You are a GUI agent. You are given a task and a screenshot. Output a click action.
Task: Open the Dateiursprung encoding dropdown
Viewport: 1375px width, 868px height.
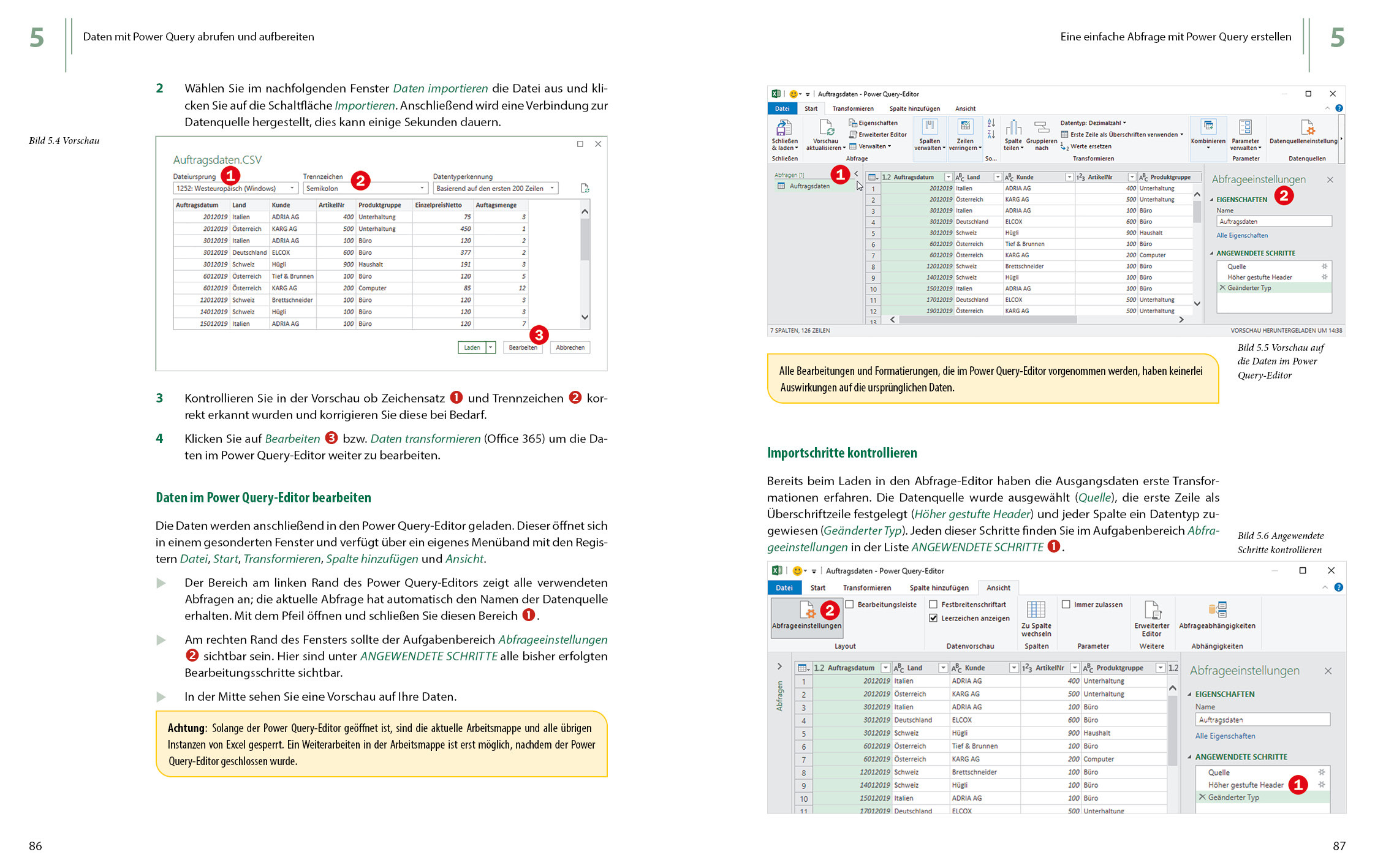292,189
